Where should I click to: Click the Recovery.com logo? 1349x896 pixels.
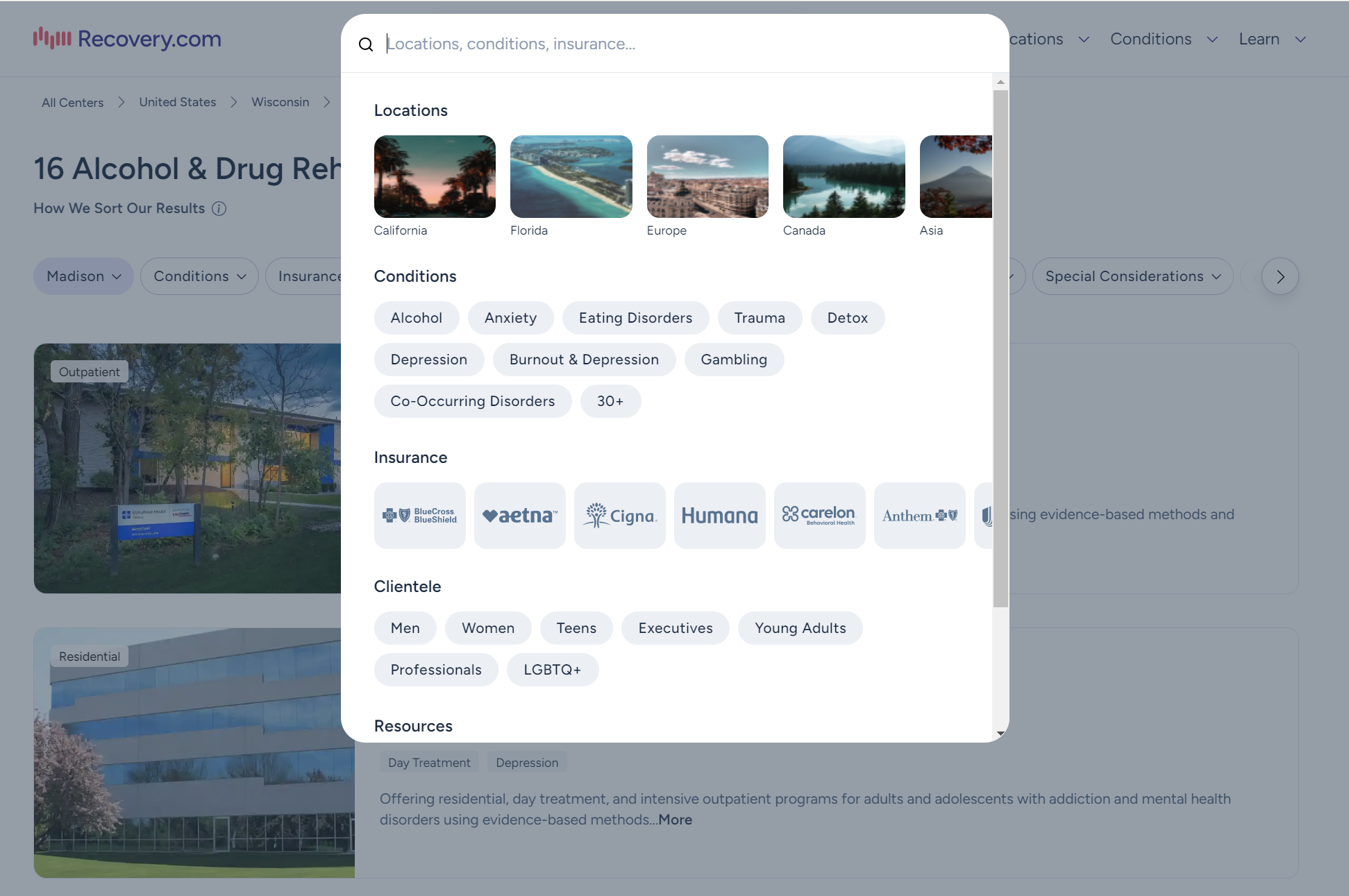pos(128,39)
